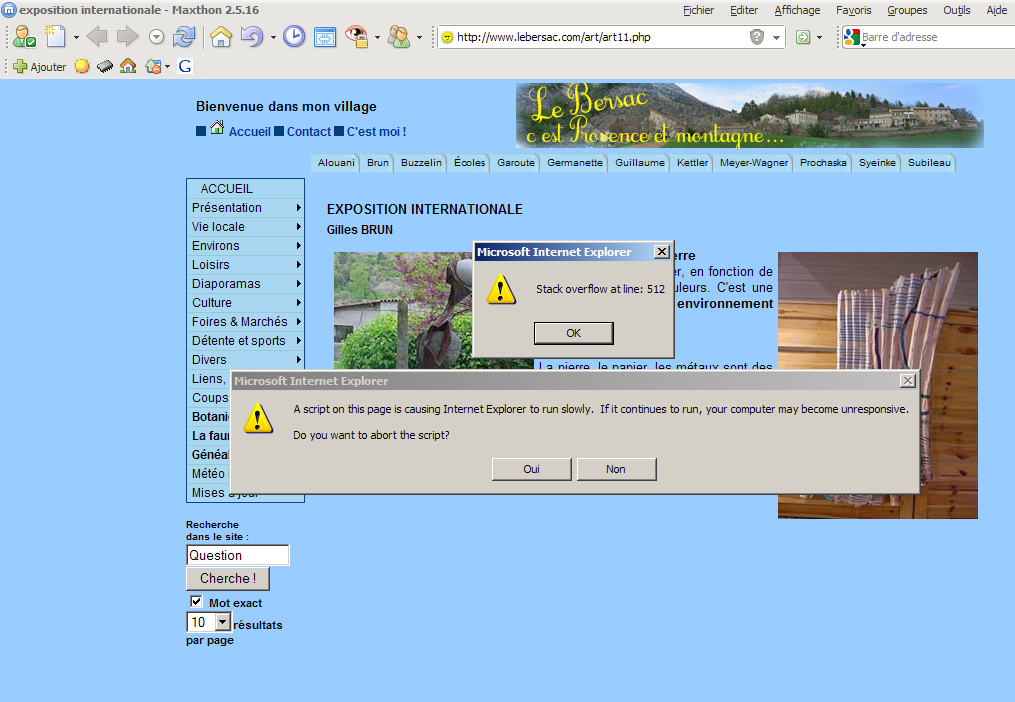Click the Ajouter green plus favorites button
The width and height of the screenshot is (1015, 702).
(x=39, y=67)
